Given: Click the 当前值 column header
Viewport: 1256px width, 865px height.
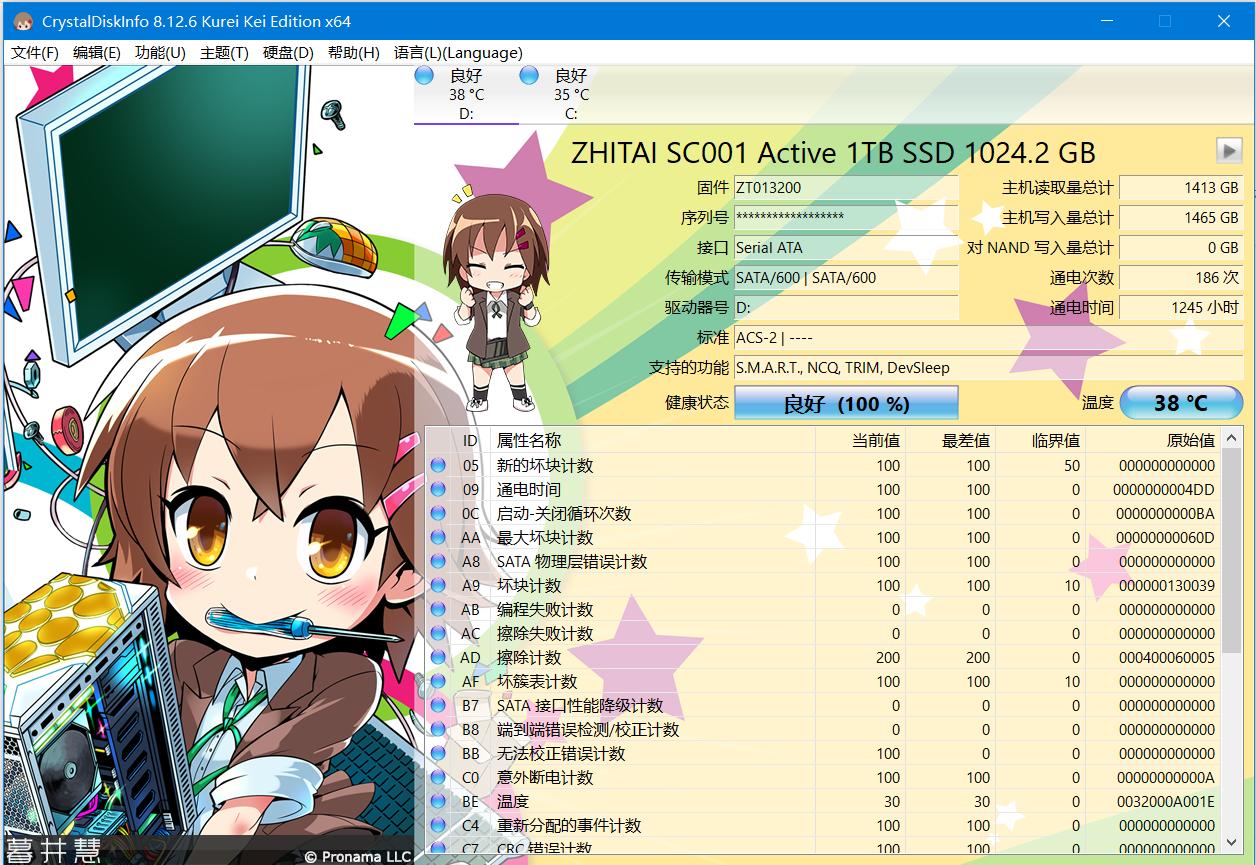Looking at the screenshot, I should [860, 440].
